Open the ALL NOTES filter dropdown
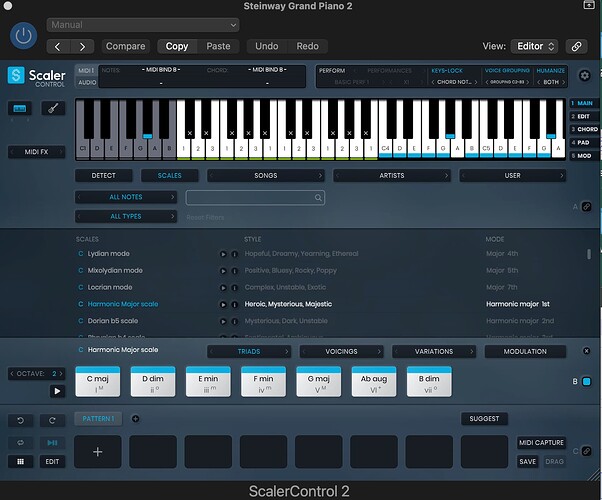Screen dimensions: 602x500 (x=126, y=197)
